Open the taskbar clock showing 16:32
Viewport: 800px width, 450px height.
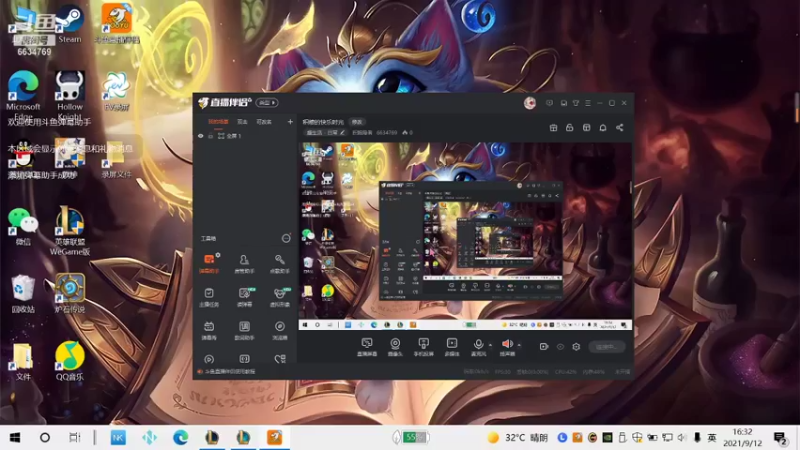click(742, 438)
